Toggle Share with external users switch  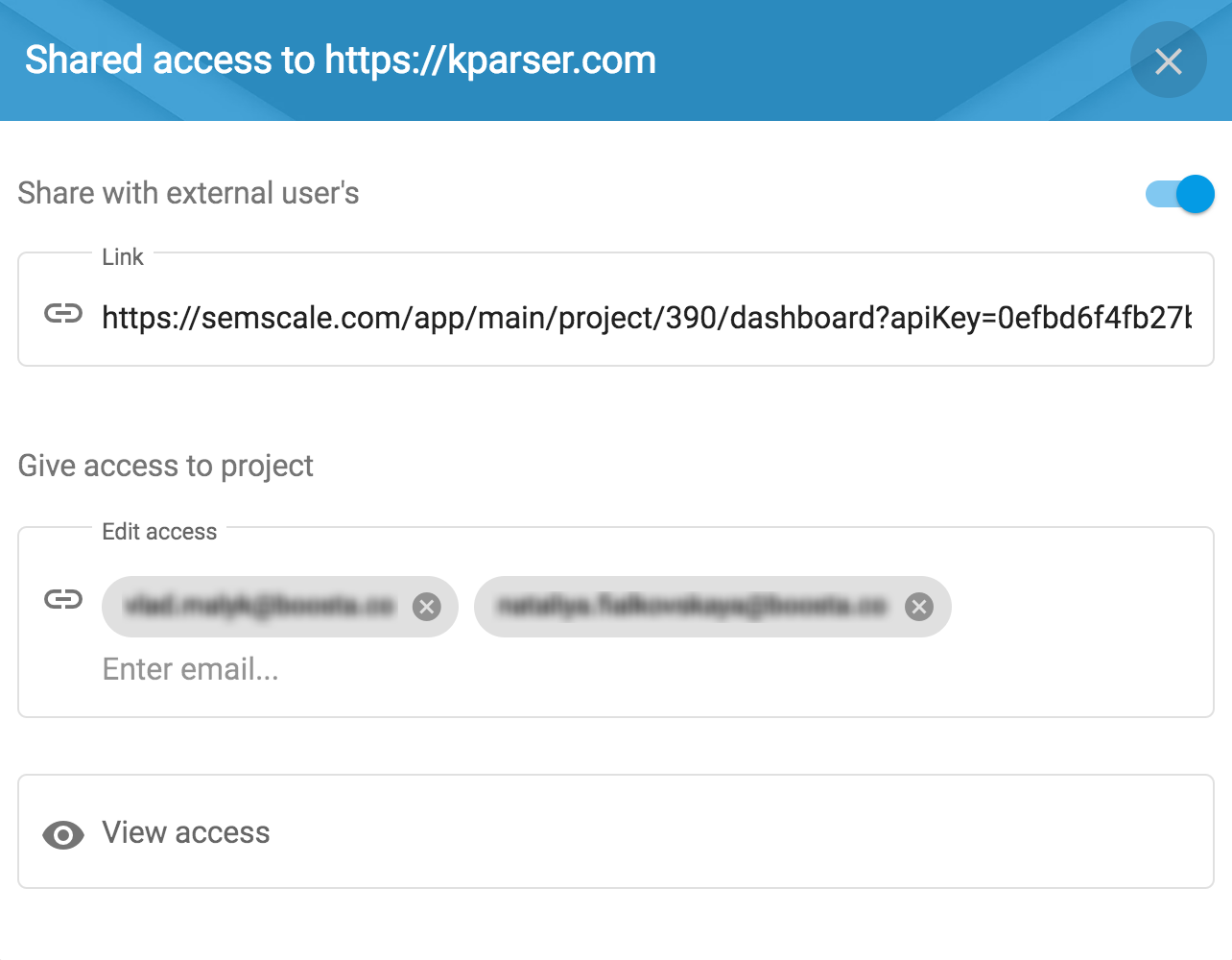pyautogui.click(x=1180, y=194)
